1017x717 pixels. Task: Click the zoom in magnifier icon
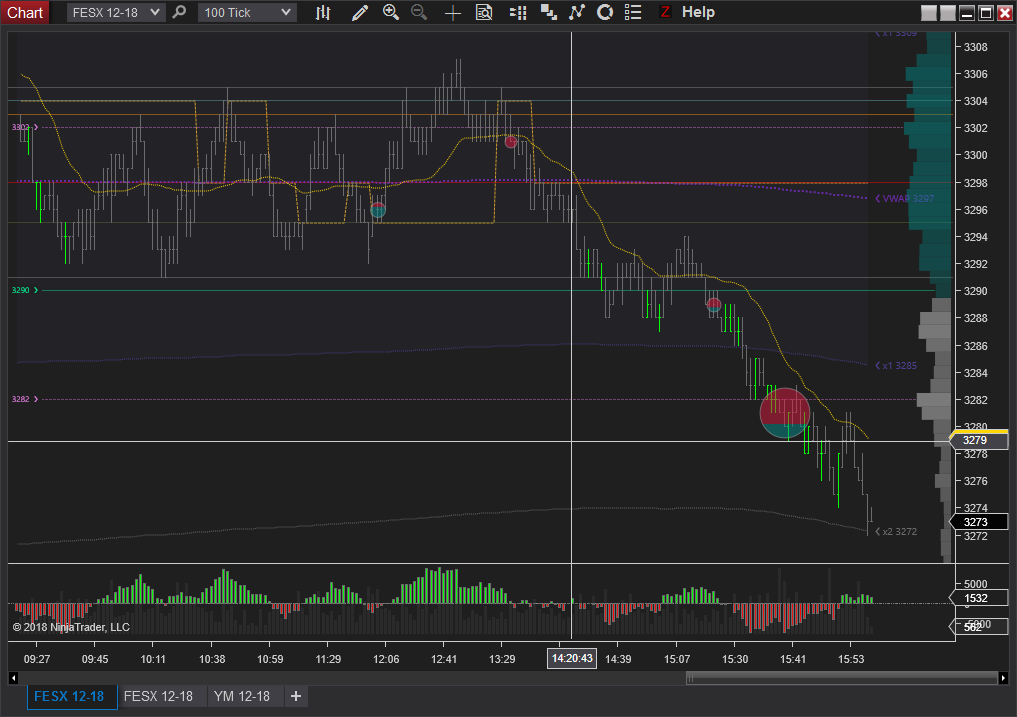[x=390, y=12]
